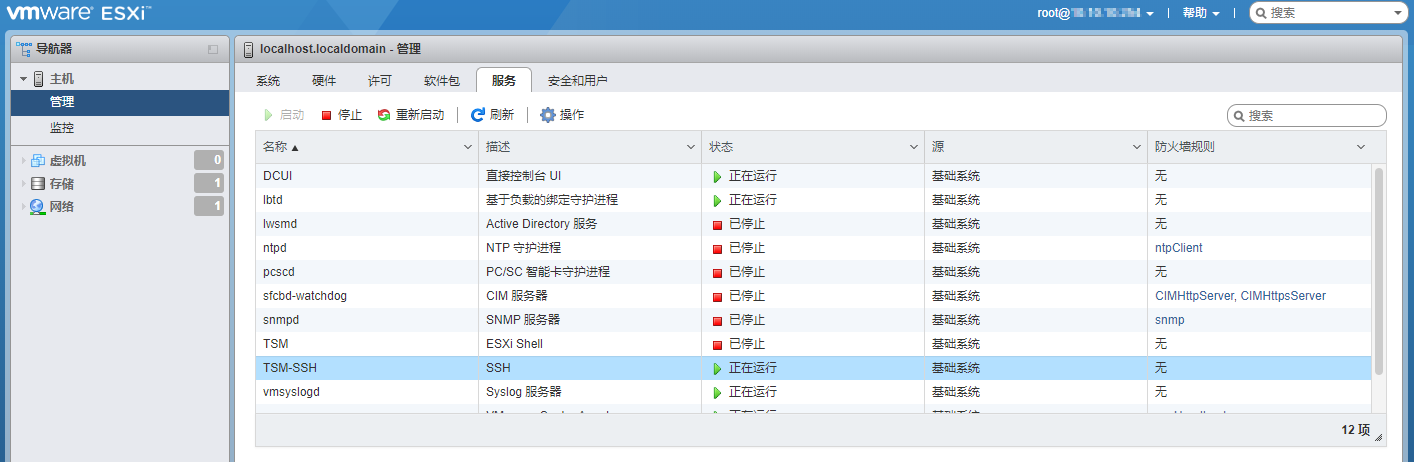Refresh the services list
This screenshot has height=462, width=1414.
pos(478,115)
